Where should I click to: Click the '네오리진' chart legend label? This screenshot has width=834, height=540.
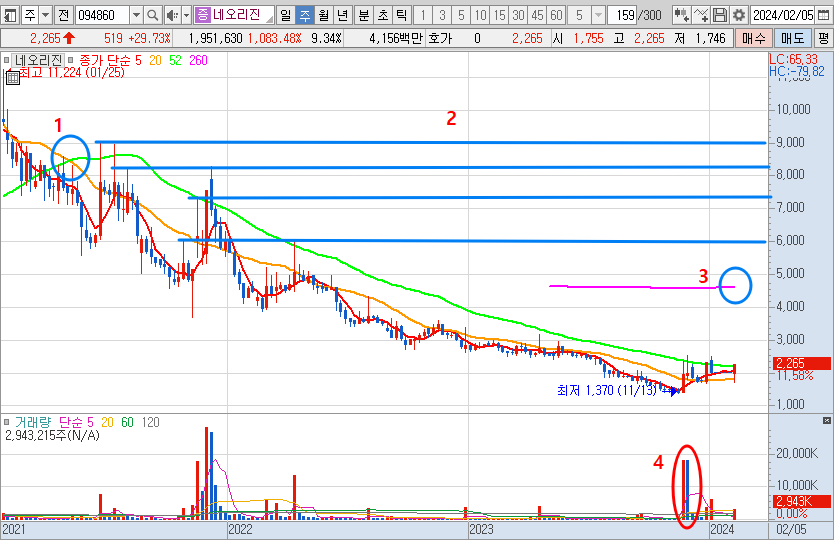click(38, 60)
